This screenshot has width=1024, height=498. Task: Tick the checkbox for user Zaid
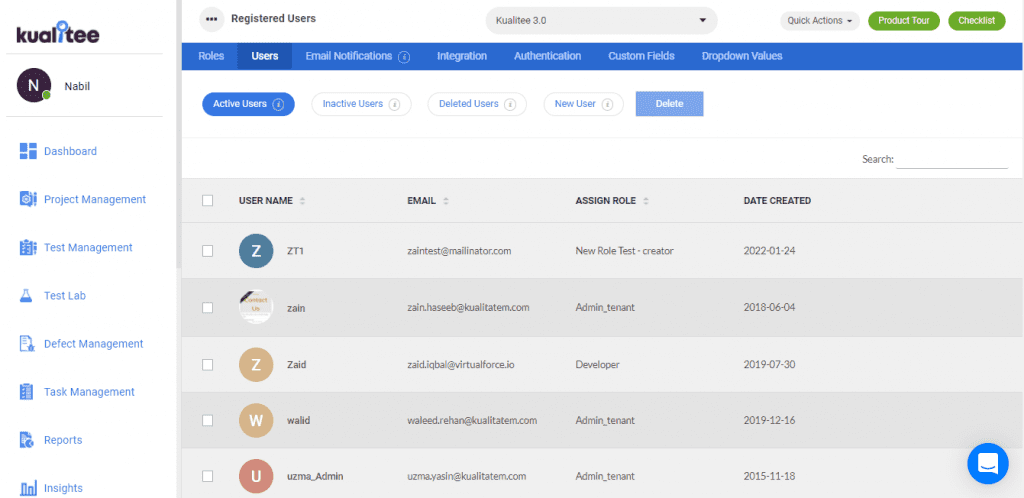pos(208,365)
